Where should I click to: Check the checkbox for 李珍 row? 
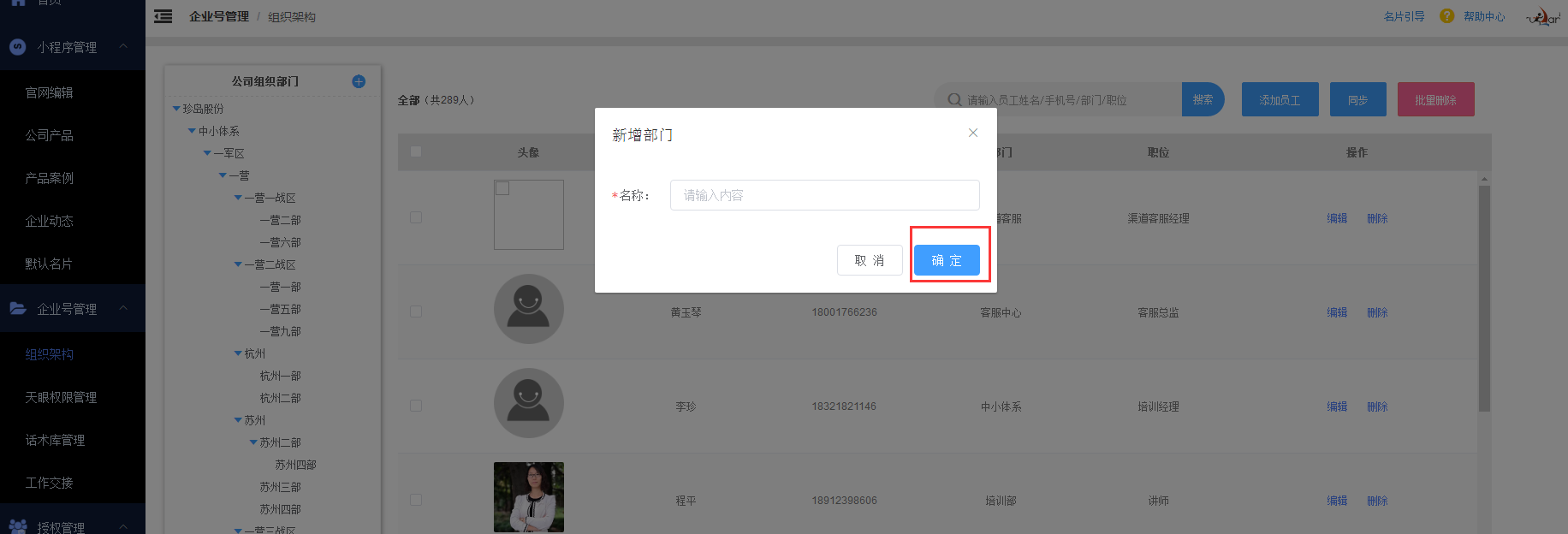point(416,406)
